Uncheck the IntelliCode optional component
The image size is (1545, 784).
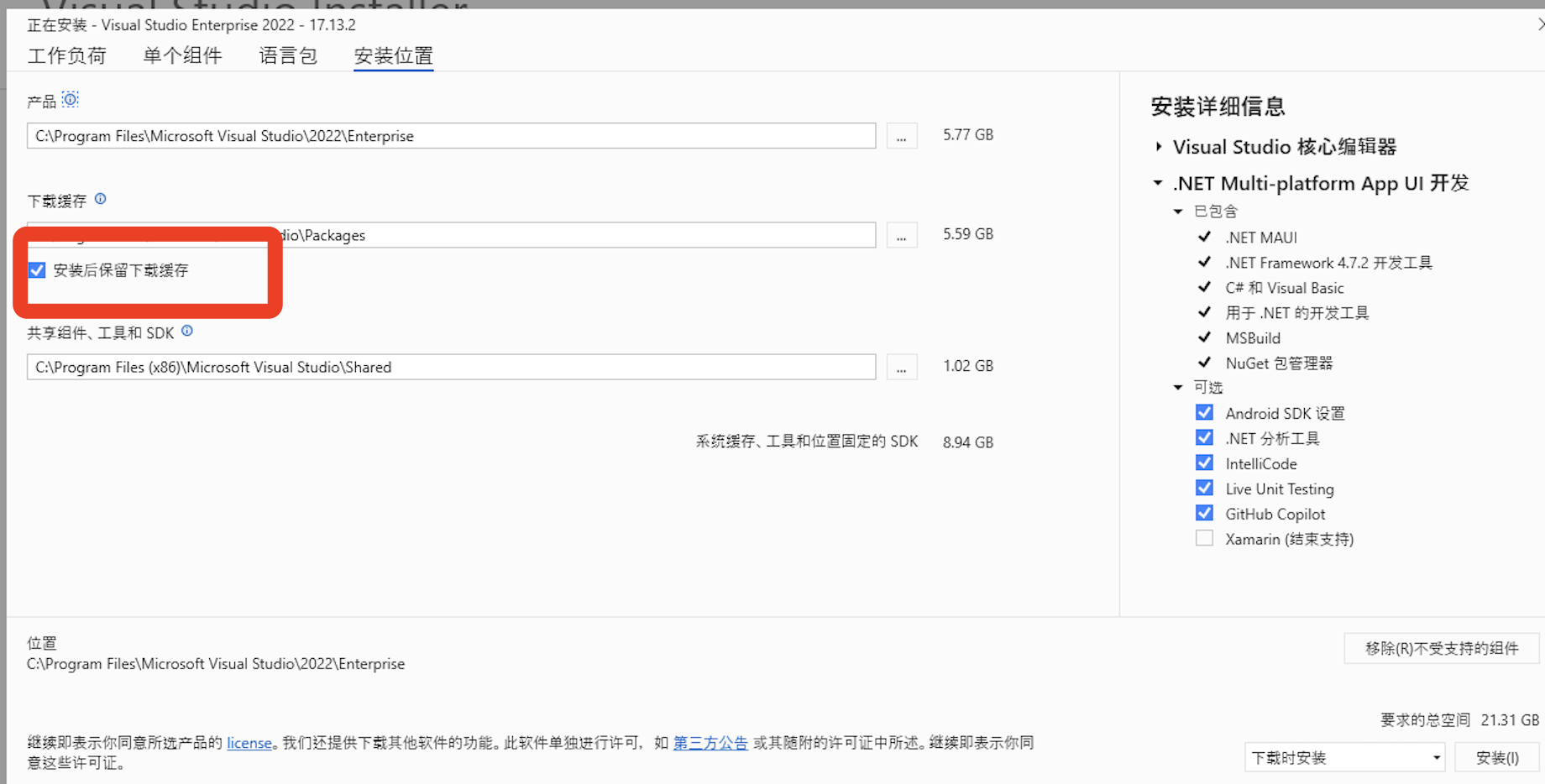pos(1204,463)
